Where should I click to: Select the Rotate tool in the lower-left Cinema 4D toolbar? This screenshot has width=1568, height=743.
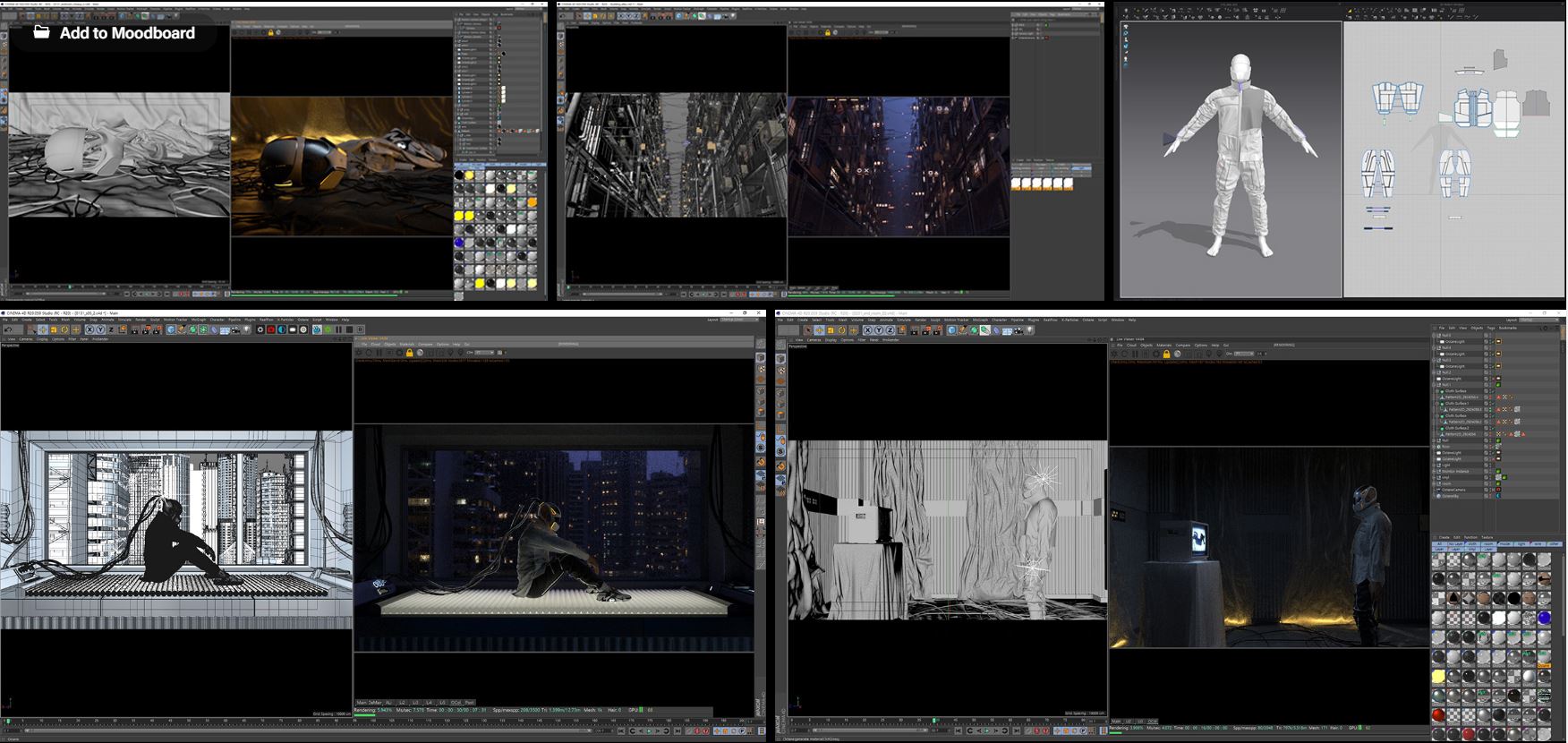64,329
